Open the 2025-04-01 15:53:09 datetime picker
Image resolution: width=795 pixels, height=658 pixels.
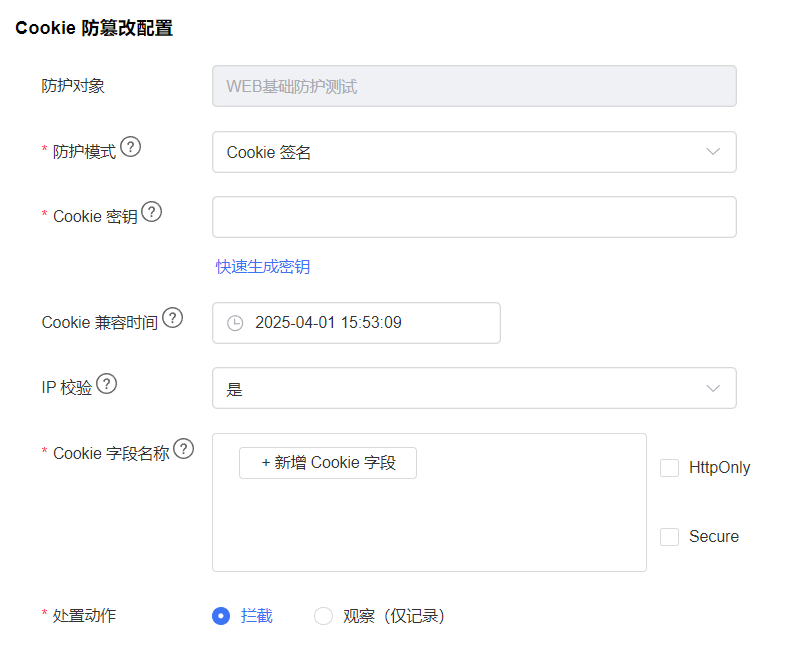[356, 323]
